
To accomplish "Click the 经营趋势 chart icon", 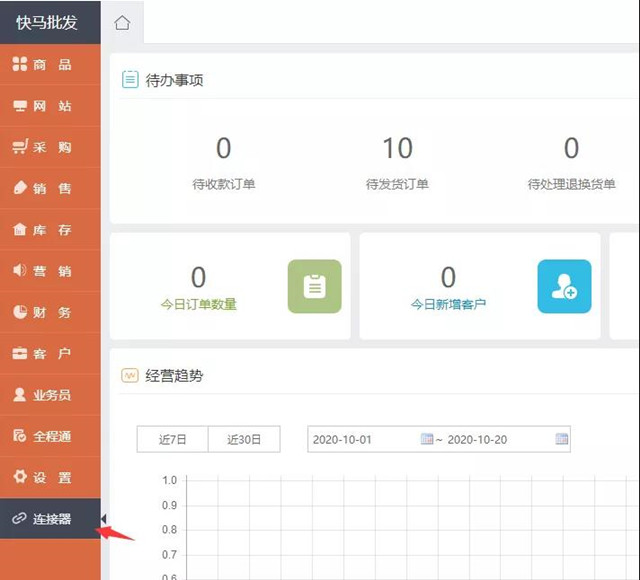I will point(130,376).
